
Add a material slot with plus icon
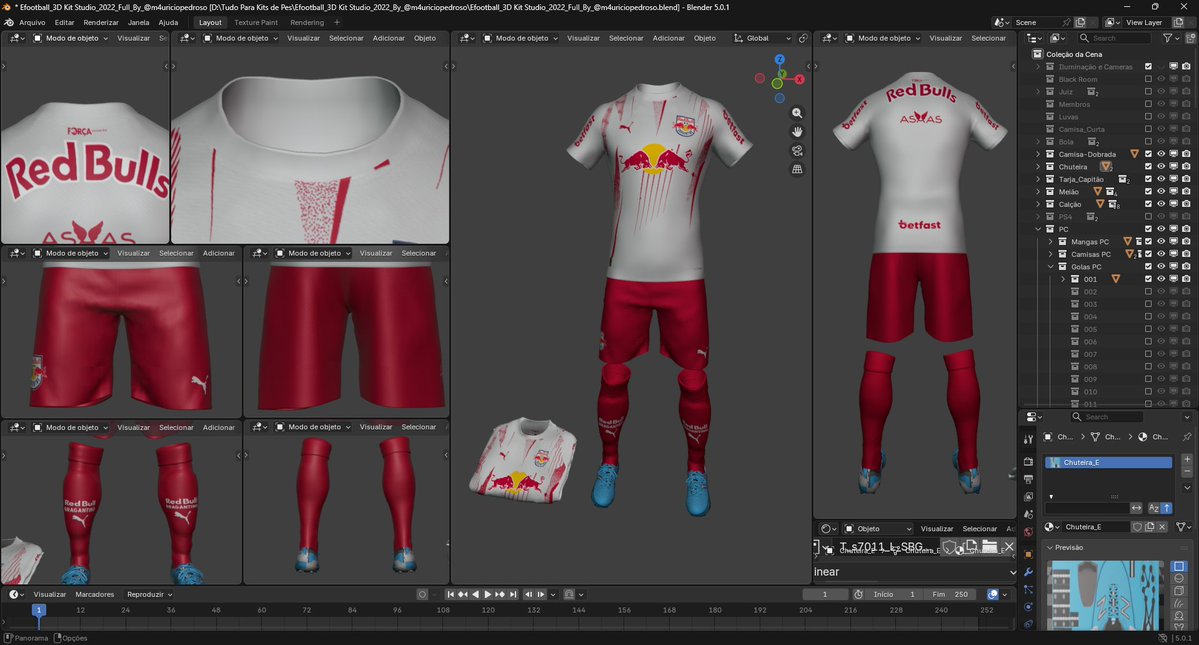[1187, 459]
